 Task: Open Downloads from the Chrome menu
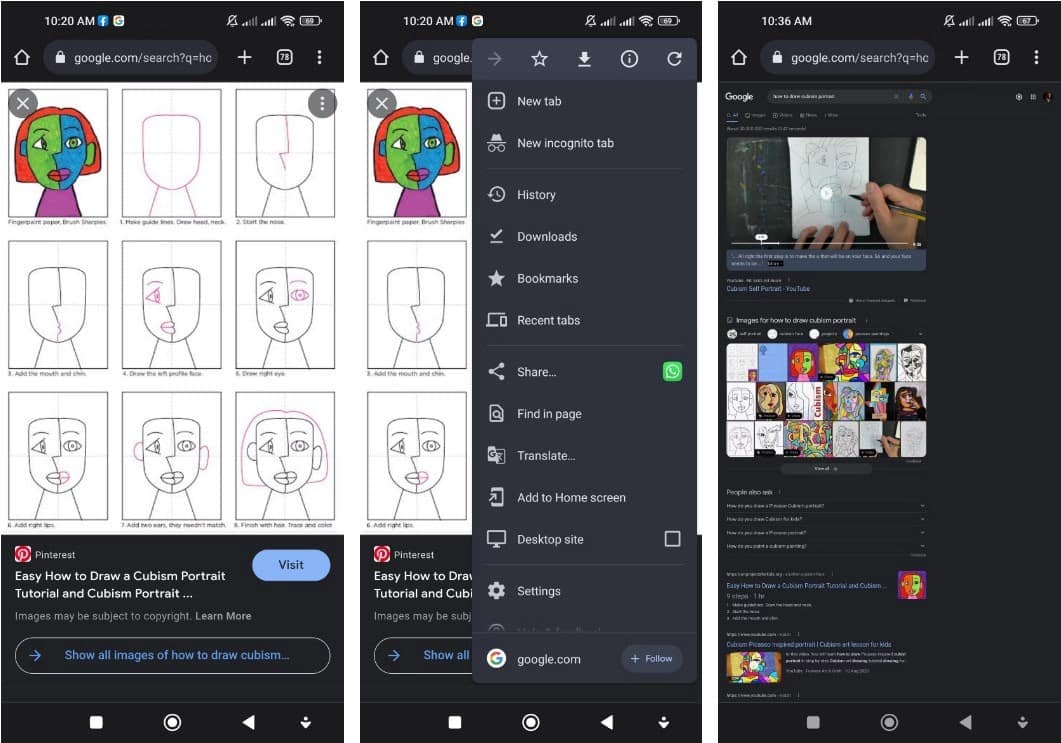point(585,236)
